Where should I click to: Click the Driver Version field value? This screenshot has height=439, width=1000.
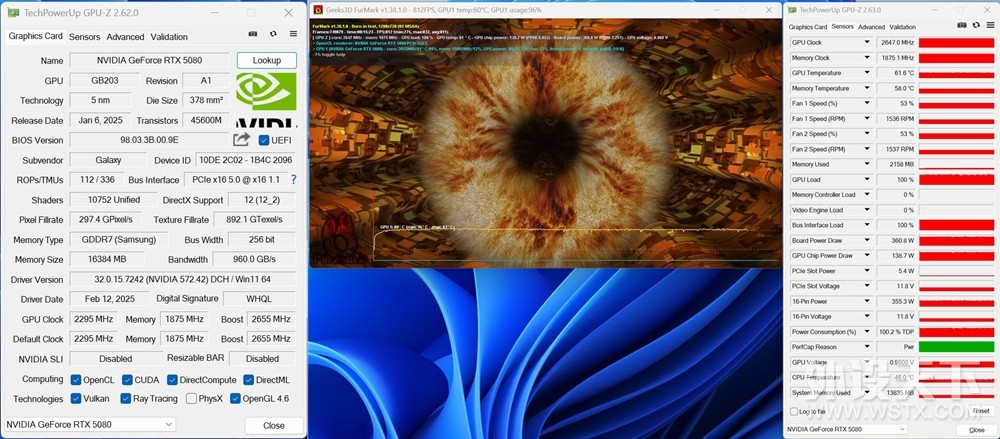tap(182, 279)
